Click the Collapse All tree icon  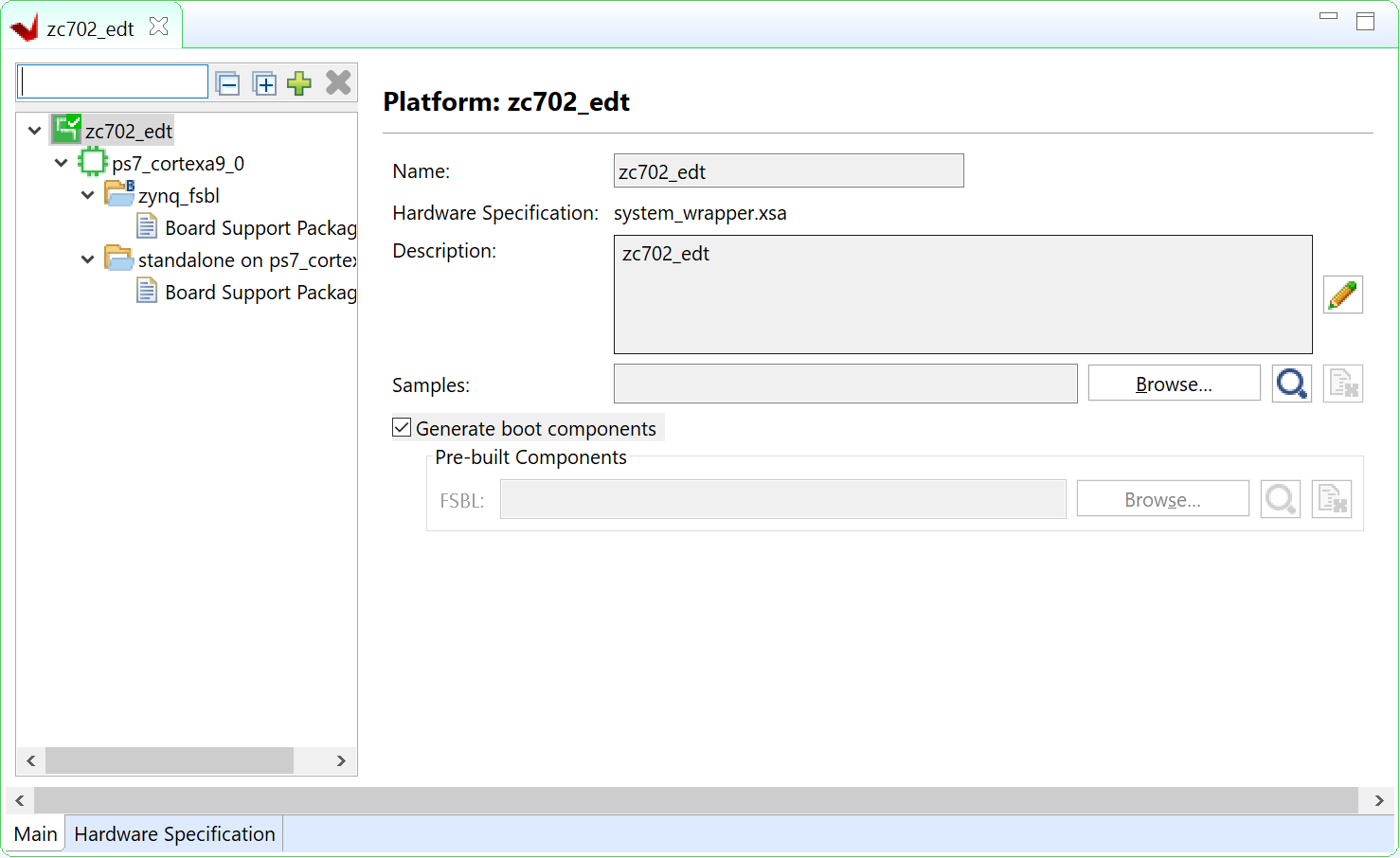point(228,83)
